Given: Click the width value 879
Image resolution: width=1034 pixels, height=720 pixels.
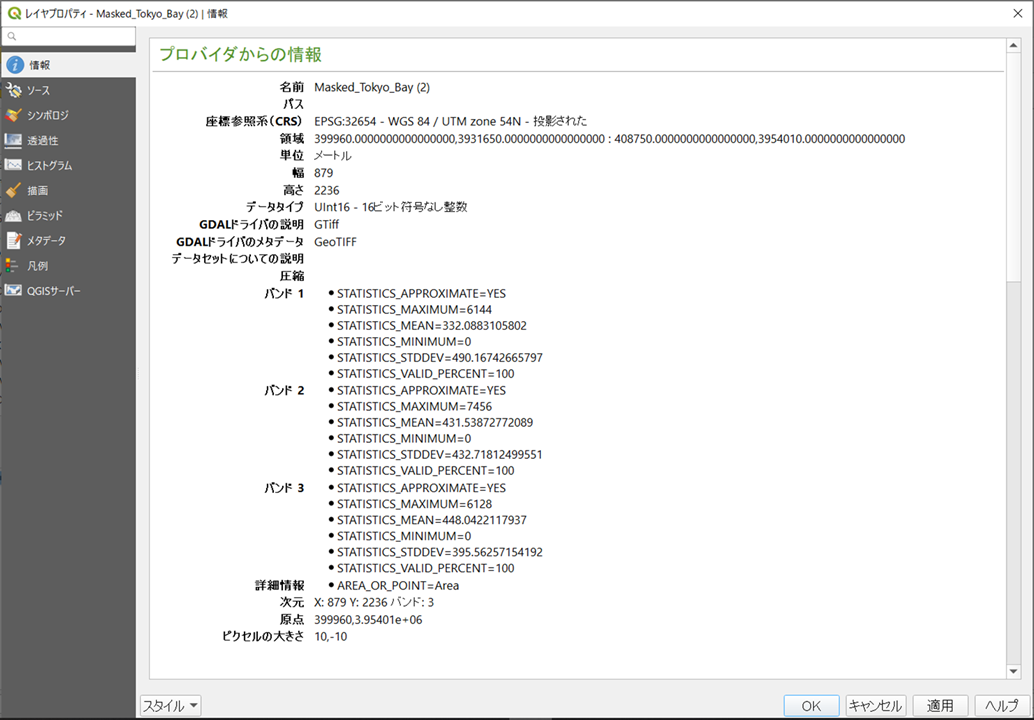Looking at the screenshot, I should pos(324,173).
